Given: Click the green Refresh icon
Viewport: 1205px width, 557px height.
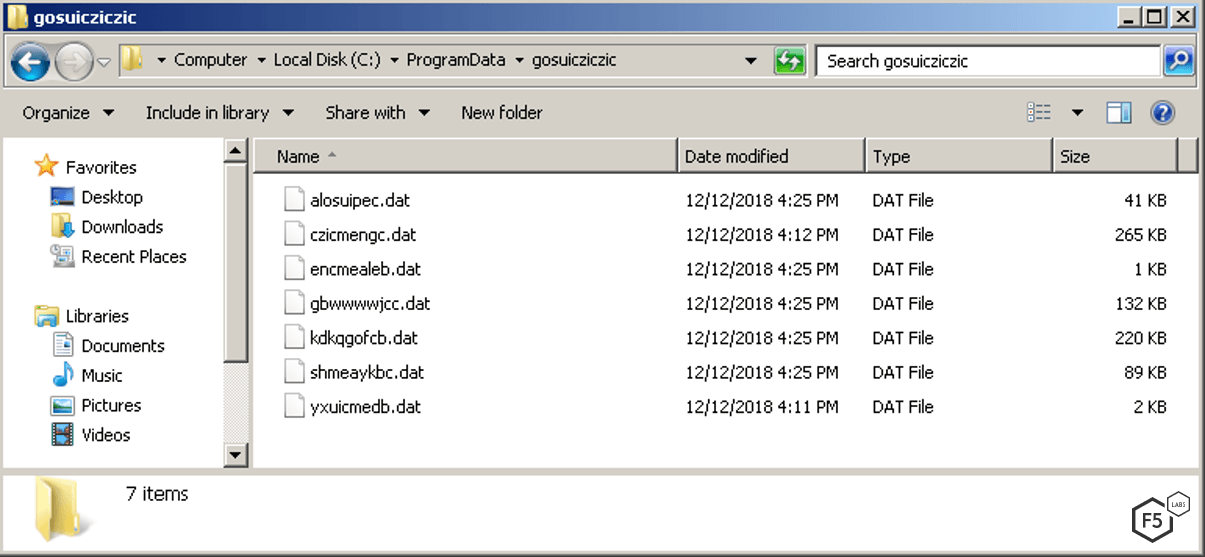Looking at the screenshot, I should pyautogui.click(x=789, y=61).
